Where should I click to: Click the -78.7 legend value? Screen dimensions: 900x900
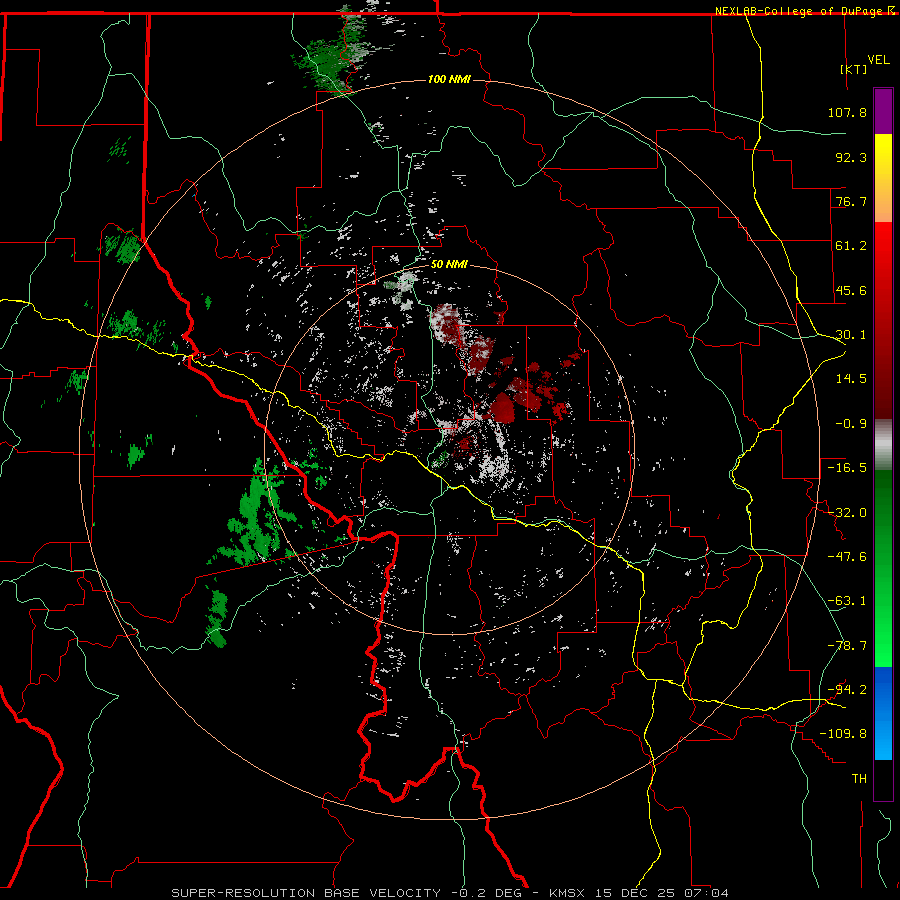tap(847, 646)
